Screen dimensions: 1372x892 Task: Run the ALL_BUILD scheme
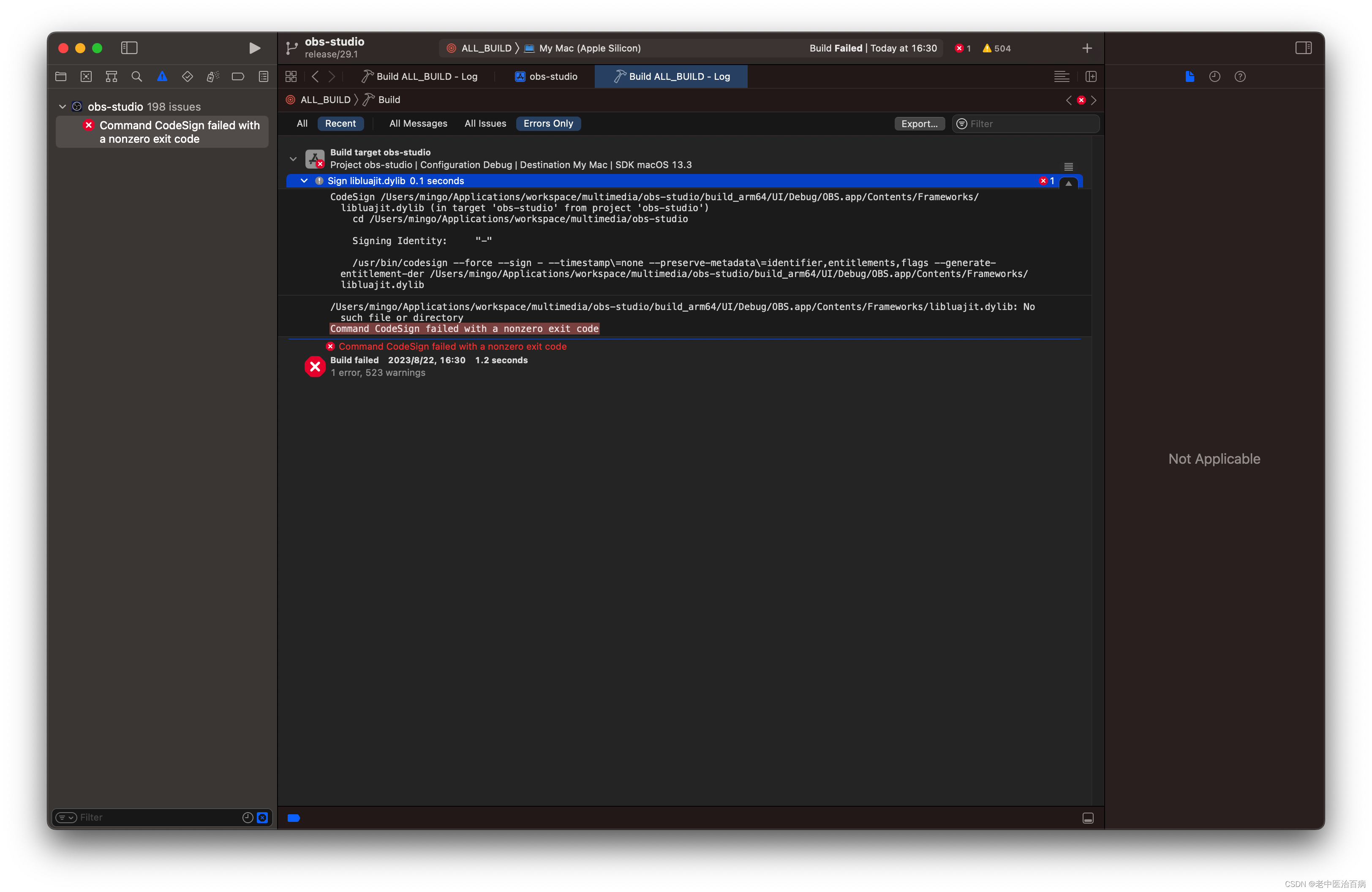click(x=254, y=48)
